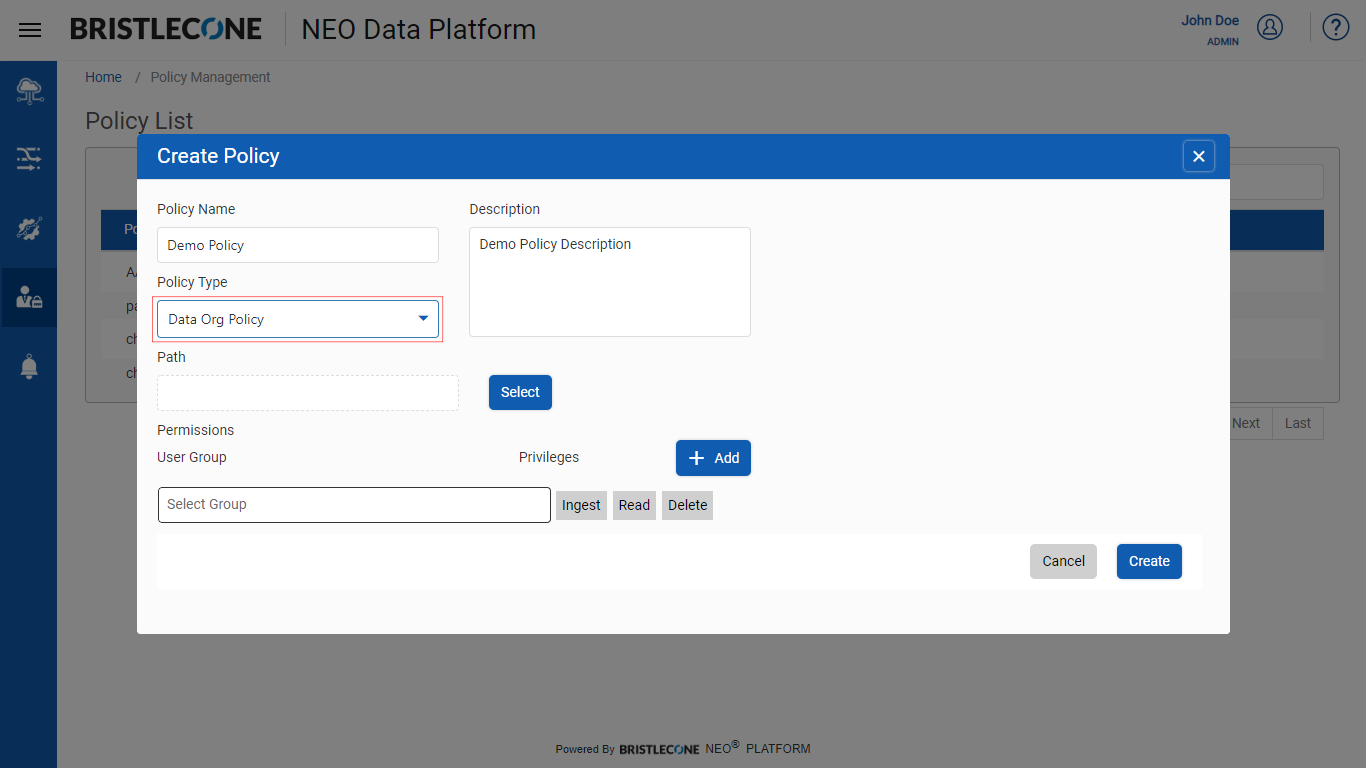Open the policy management sidebar icon
Viewport: 1366px width, 768px height.
tap(29, 297)
